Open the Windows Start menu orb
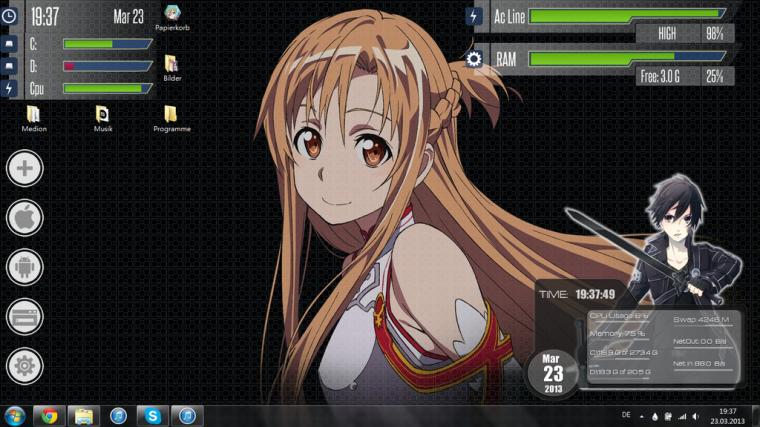Screen dimensions: 760x427 [15, 416]
